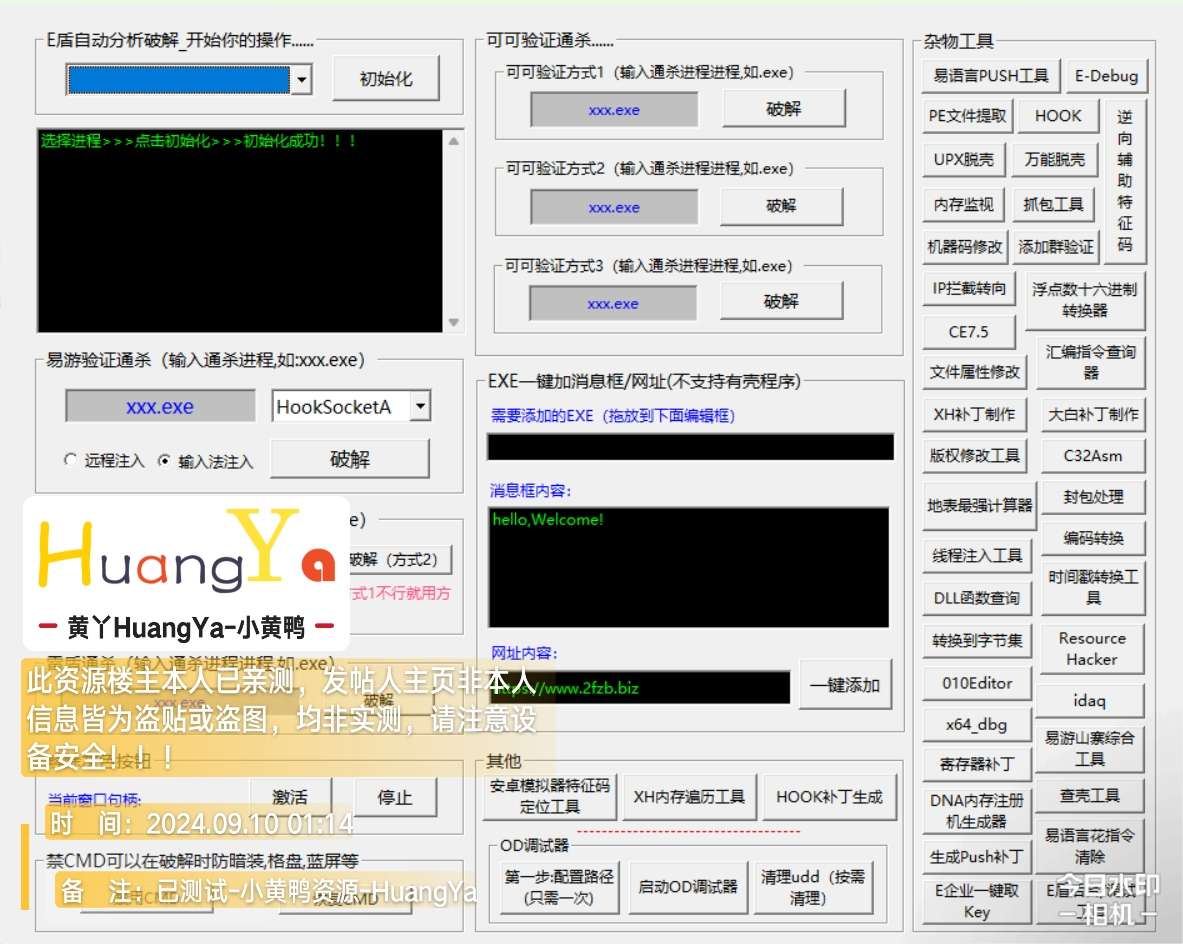Screen dimensions: 1183x944
Task: Click 破解 button for 可可验证方式1
Action: 784,109
